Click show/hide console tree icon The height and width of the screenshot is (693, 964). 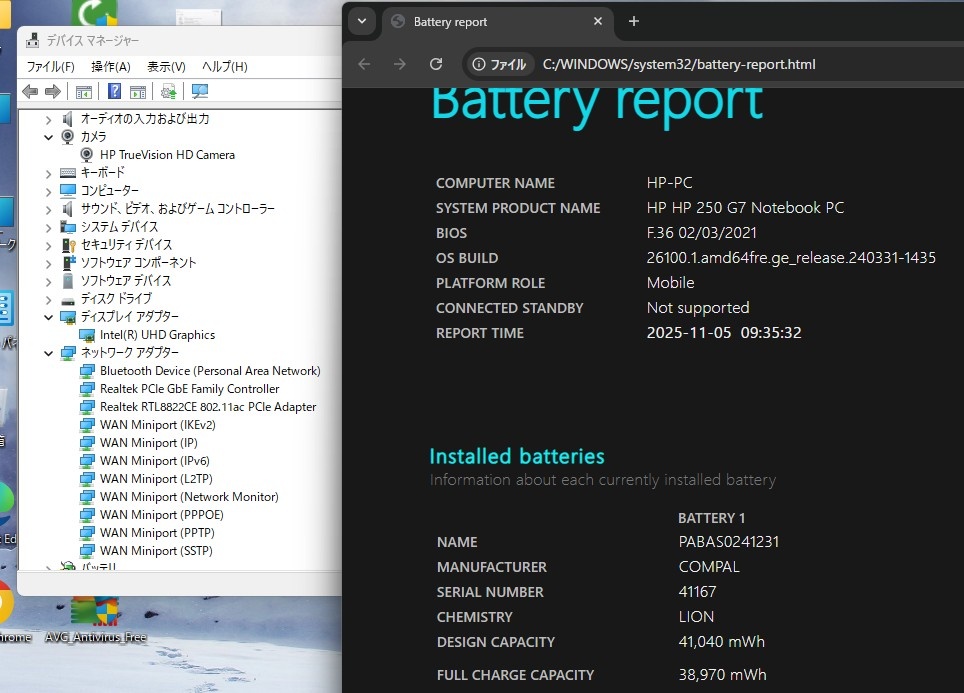[x=84, y=92]
